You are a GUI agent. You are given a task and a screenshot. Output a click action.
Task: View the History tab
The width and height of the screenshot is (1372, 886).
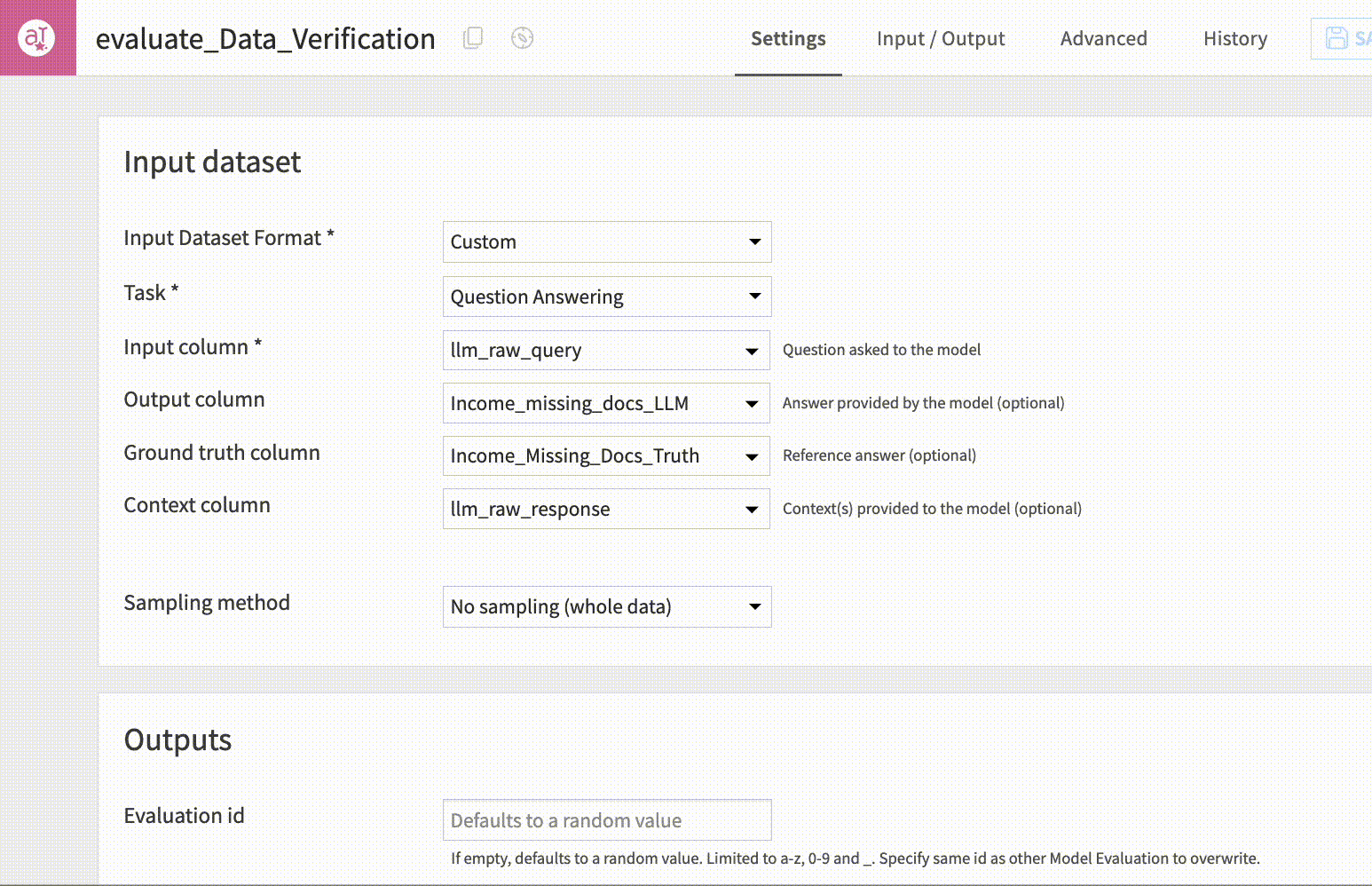tap(1235, 38)
